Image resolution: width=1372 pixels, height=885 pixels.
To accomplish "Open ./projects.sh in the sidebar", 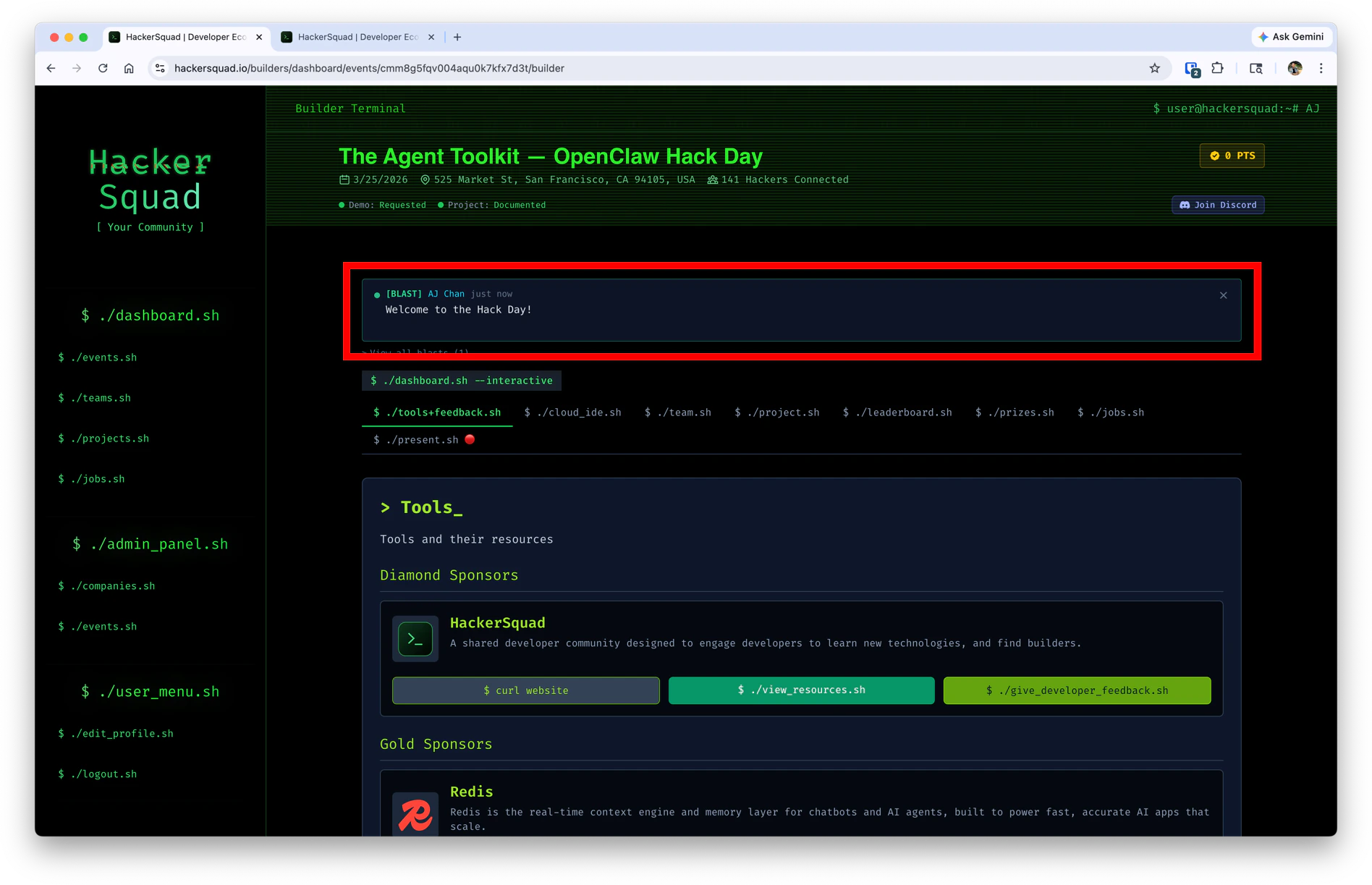I will (x=103, y=439).
